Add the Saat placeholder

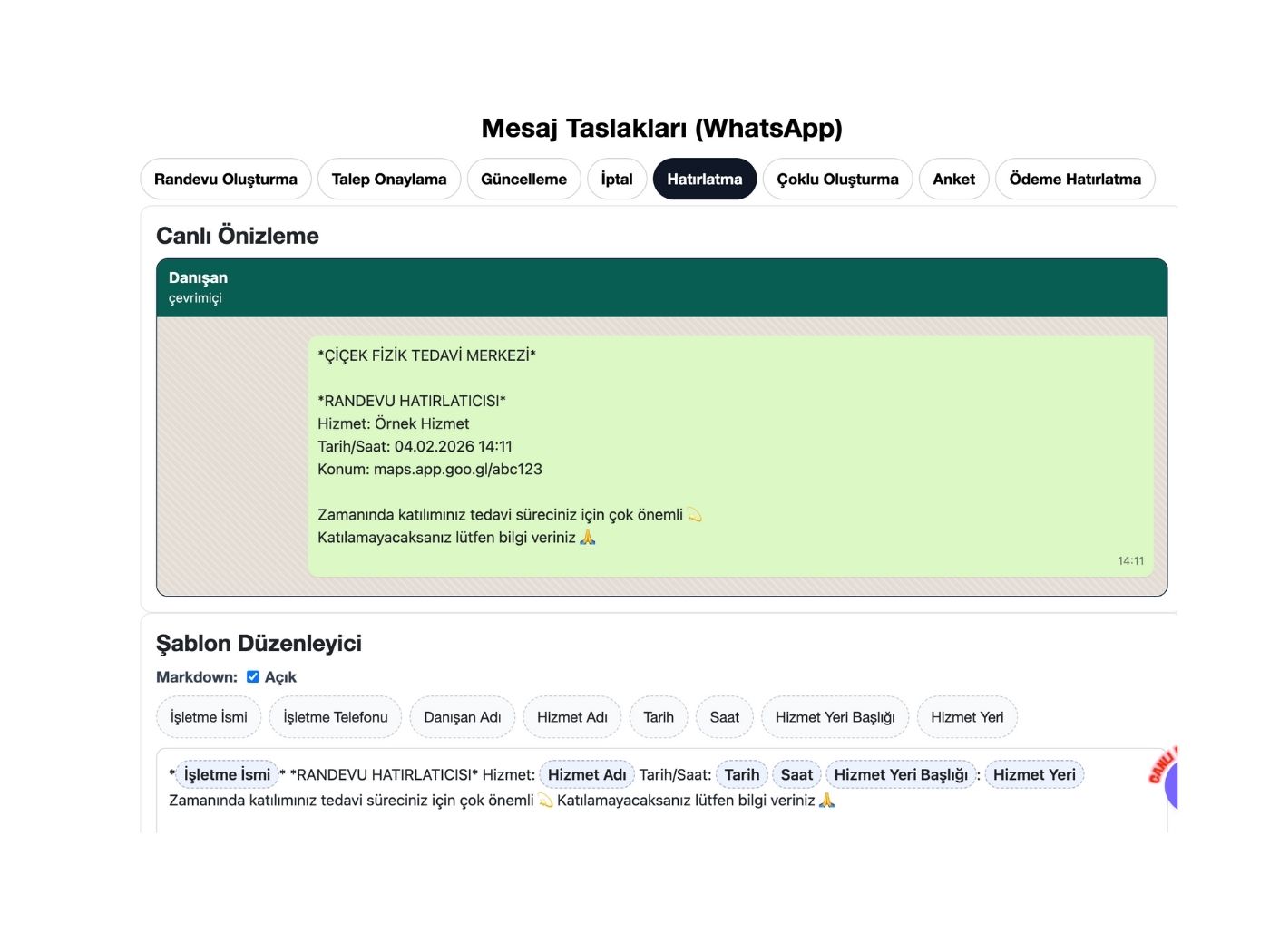tap(724, 716)
